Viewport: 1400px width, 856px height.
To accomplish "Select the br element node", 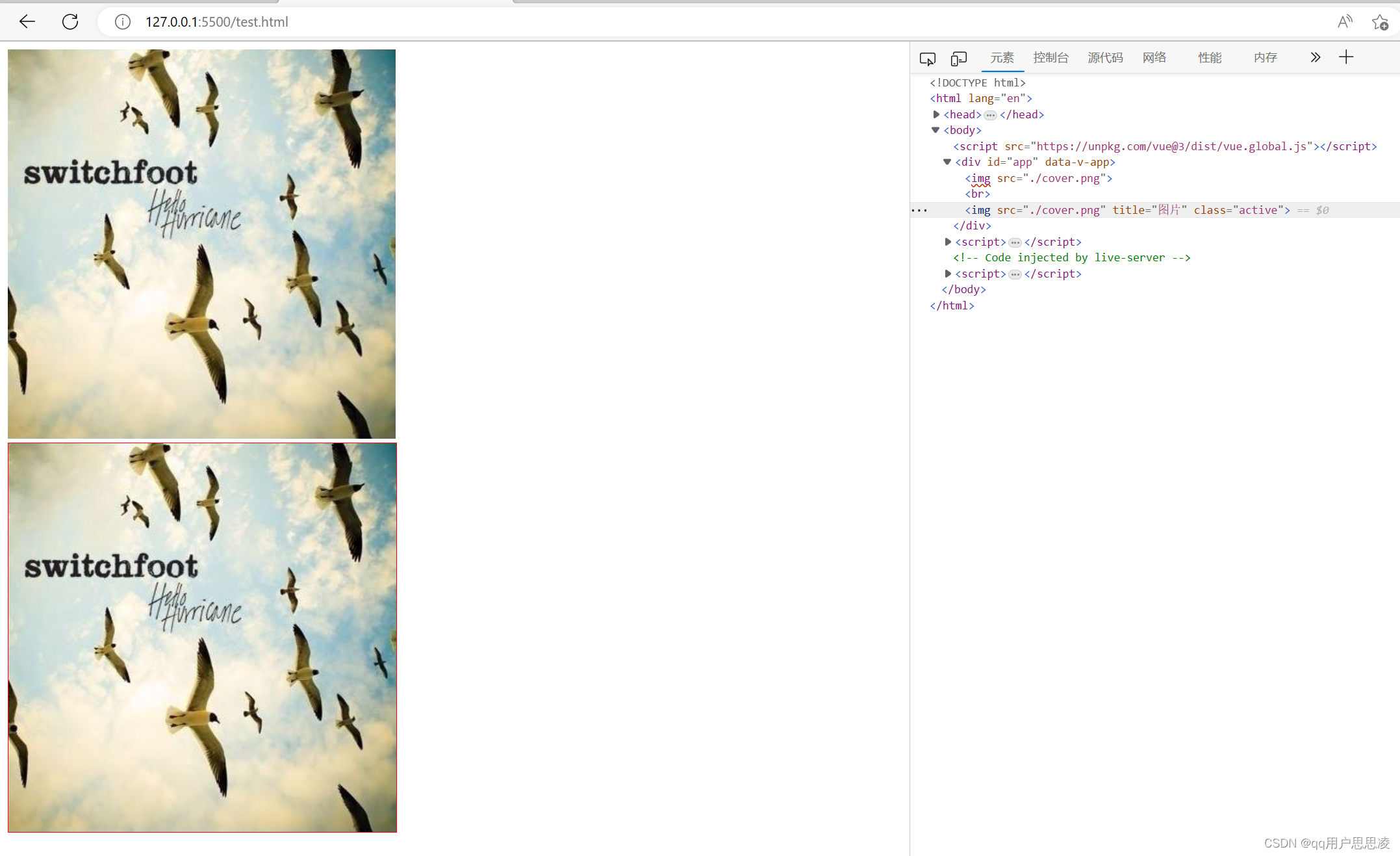I will [978, 194].
